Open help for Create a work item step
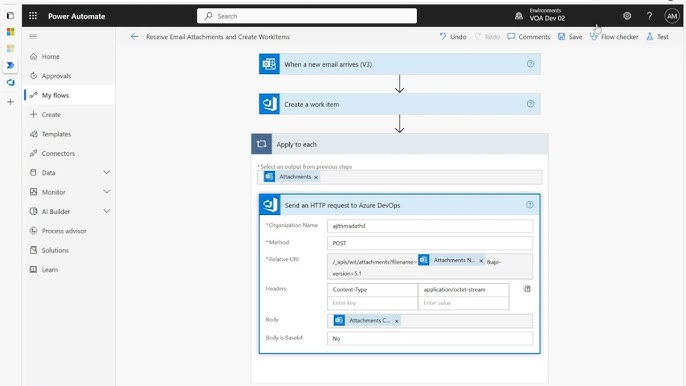Viewport: 686px width, 386px height. click(530, 104)
